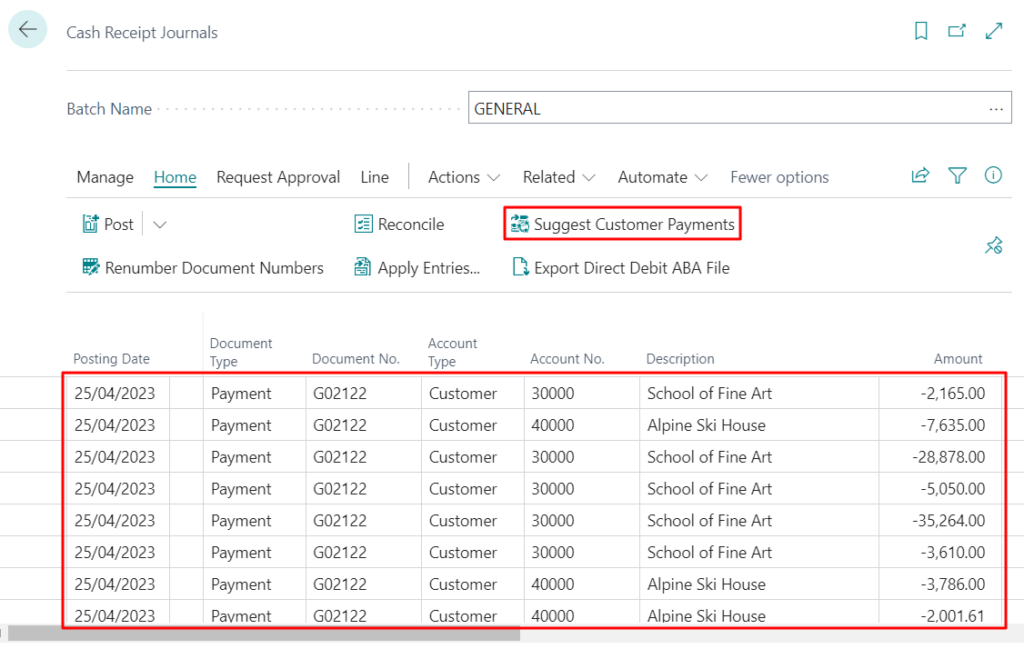Open the share options icon
Screen dimensions: 1024x649
[x=920, y=175]
